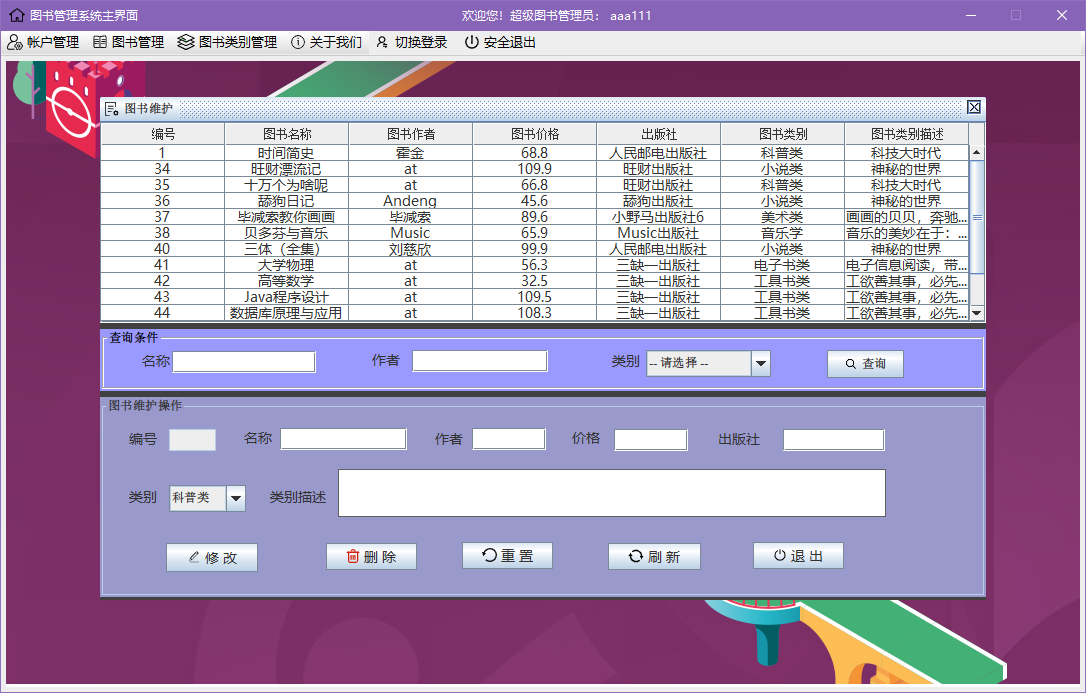Click 安全退出 to exit safely

(501, 42)
